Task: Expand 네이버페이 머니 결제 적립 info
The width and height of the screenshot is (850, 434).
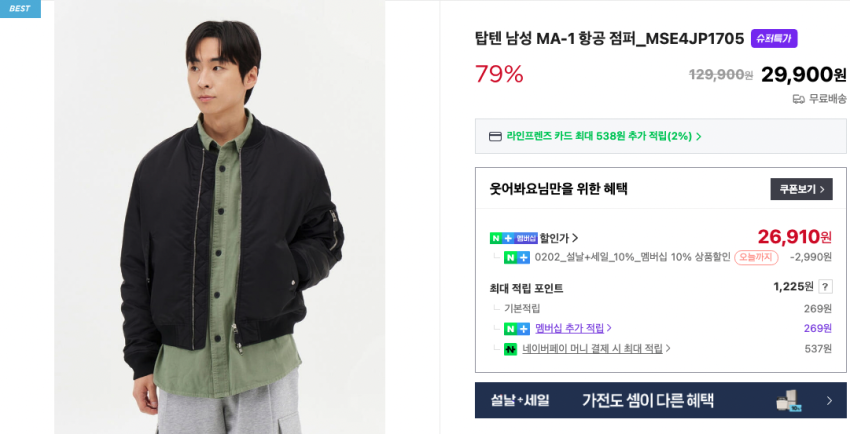Action: tap(597, 349)
